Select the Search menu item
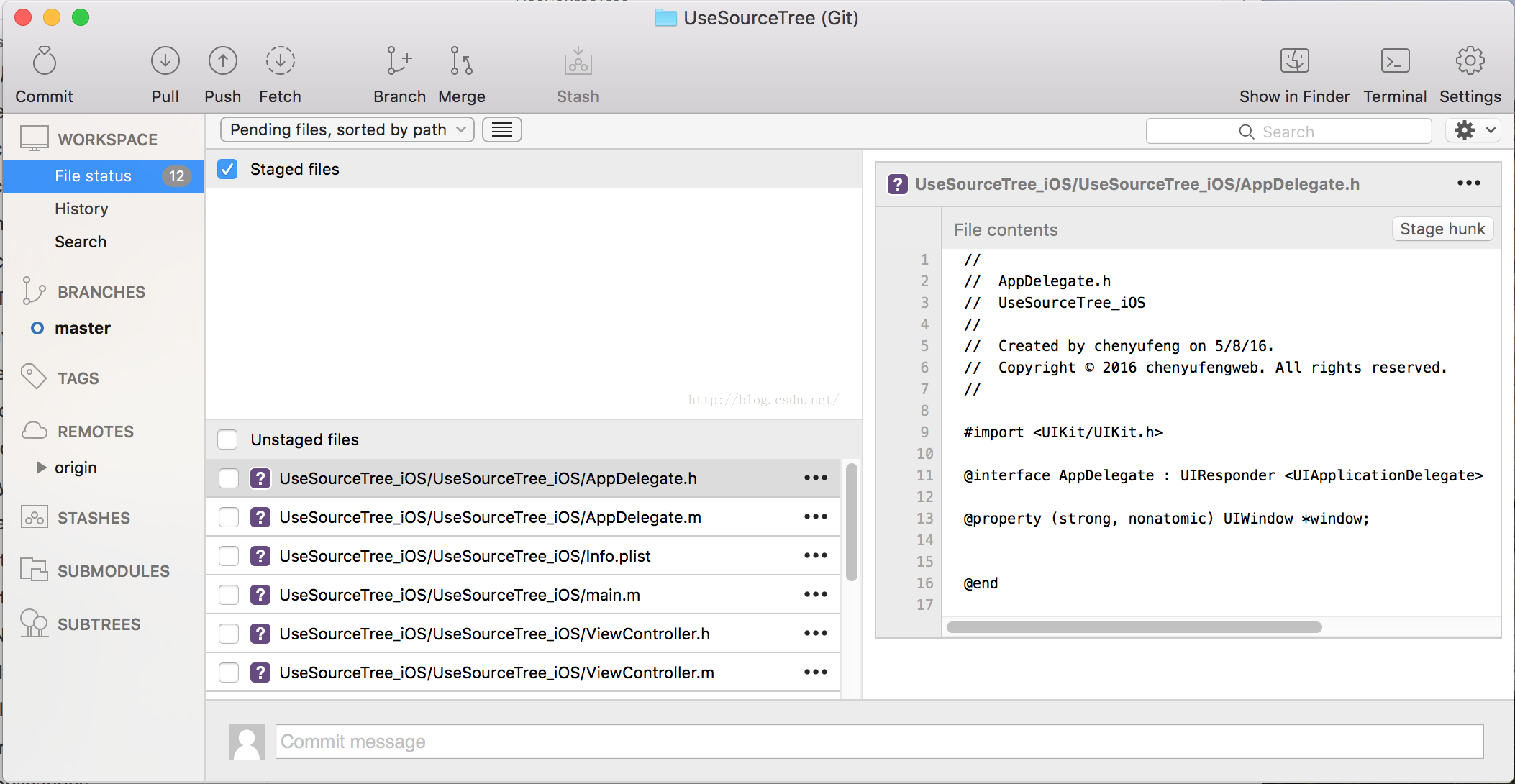The height and width of the screenshot is (784, 1515). (x=80, y=242)
